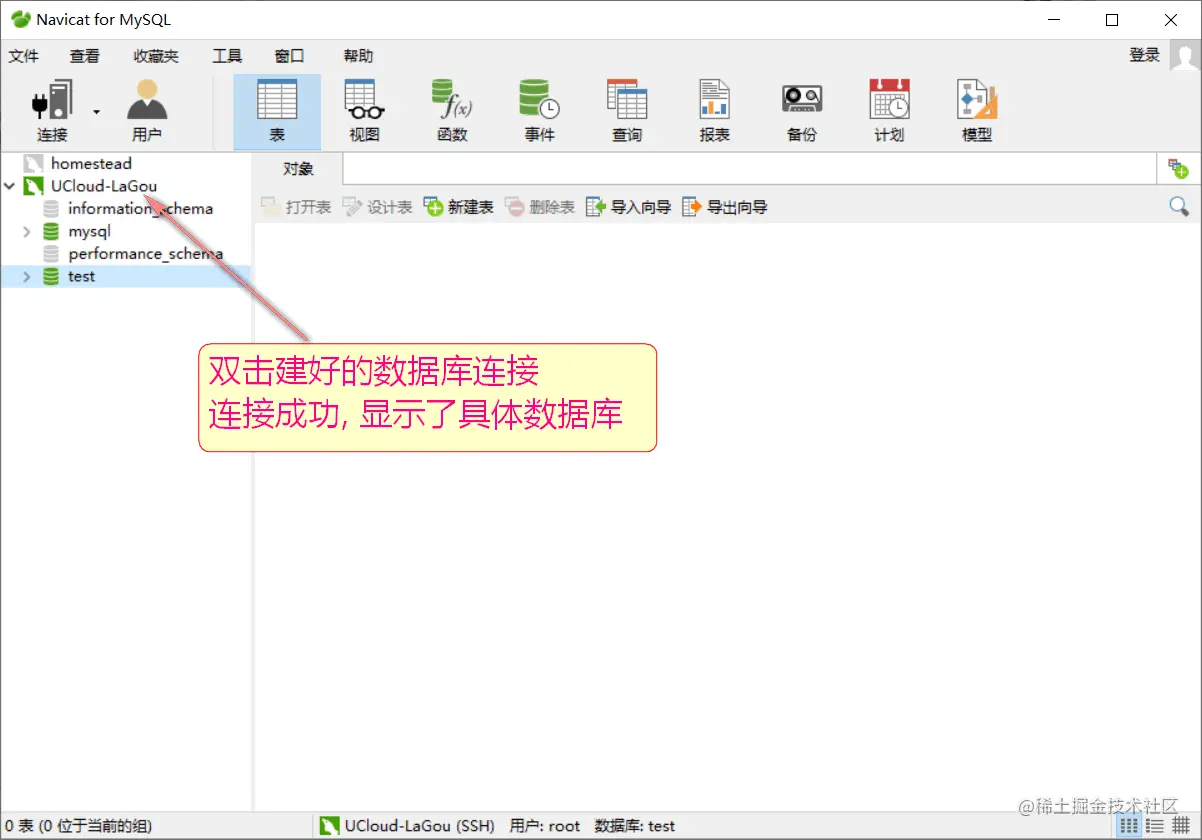
Task: Open the 用户 (User) toolbar icon
Action: tap(147, 111)
